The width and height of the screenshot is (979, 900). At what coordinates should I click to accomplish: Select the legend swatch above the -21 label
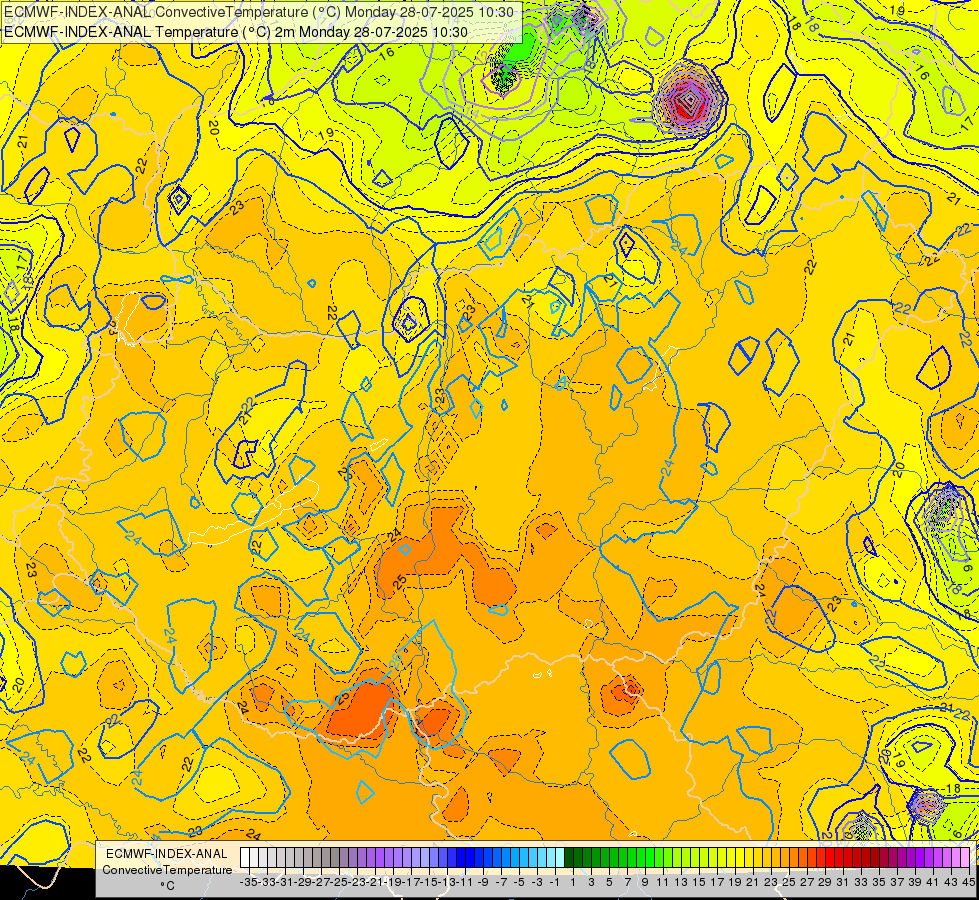pos(371,858)
